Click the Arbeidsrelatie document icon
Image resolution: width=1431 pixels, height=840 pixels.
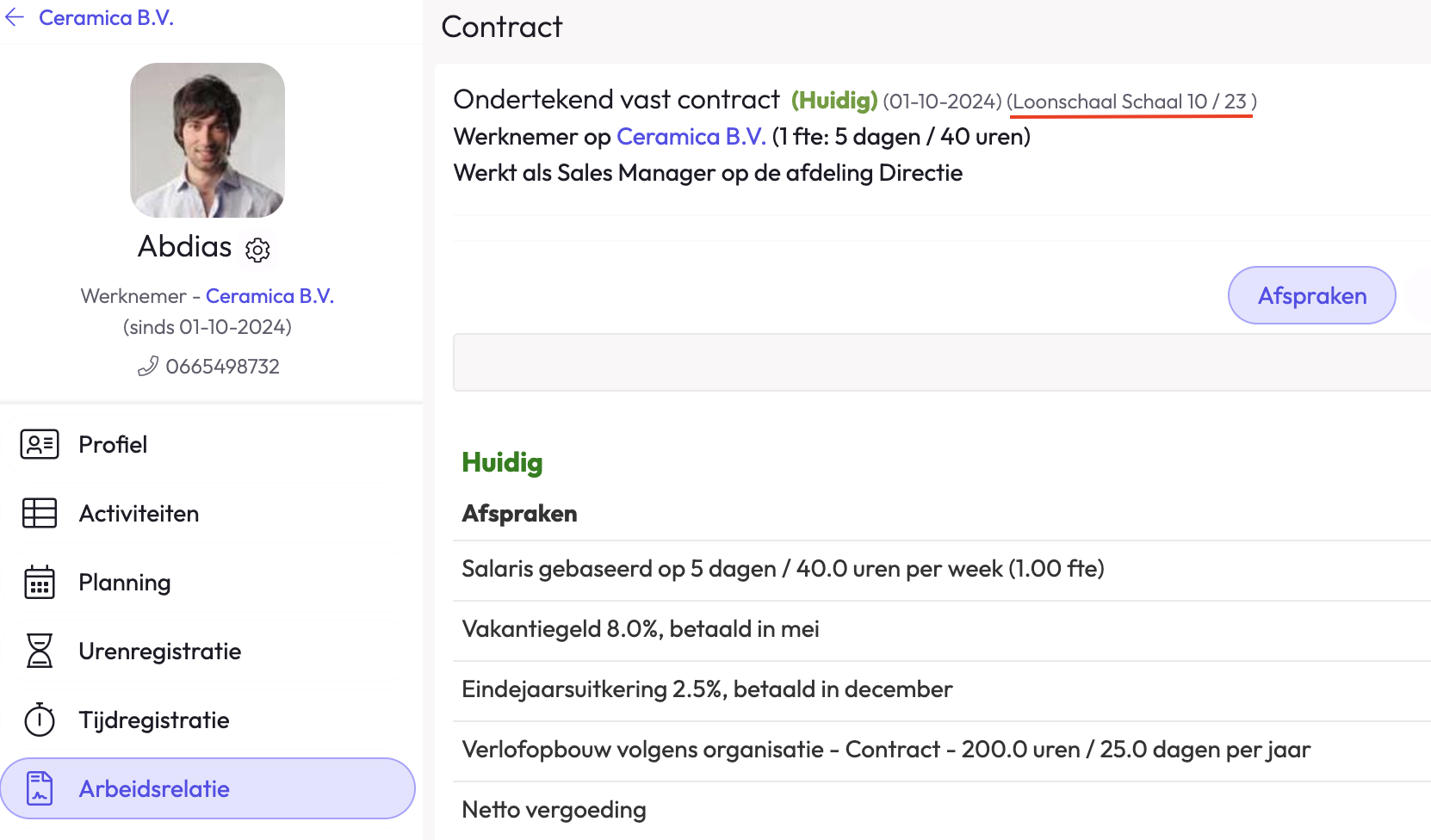pos(40,788)
